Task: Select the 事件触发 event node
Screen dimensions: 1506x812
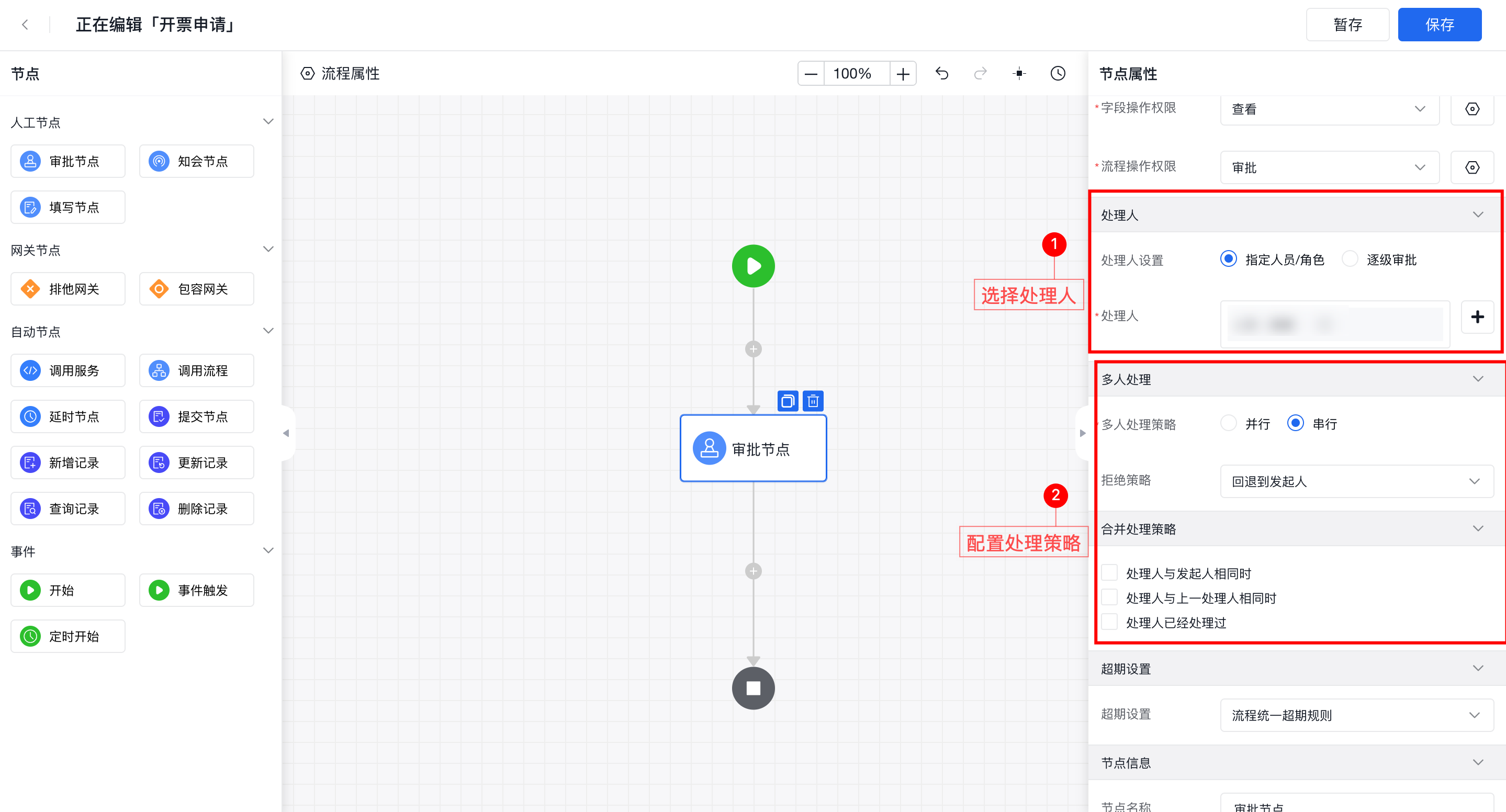Action: point(196,591)
